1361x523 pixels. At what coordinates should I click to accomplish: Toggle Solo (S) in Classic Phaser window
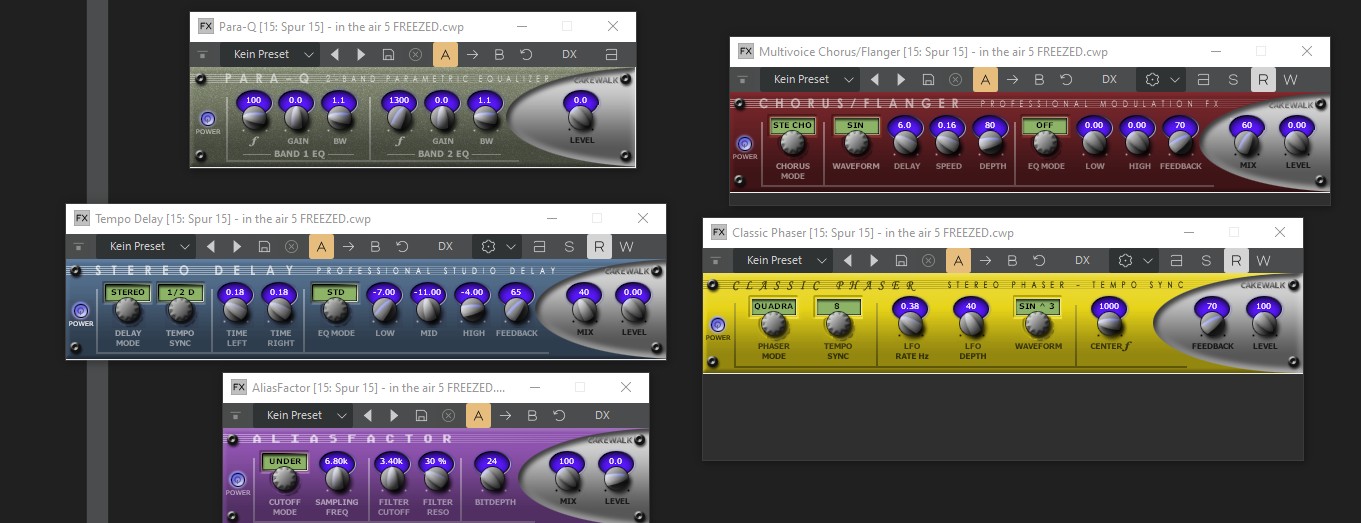1206,260
